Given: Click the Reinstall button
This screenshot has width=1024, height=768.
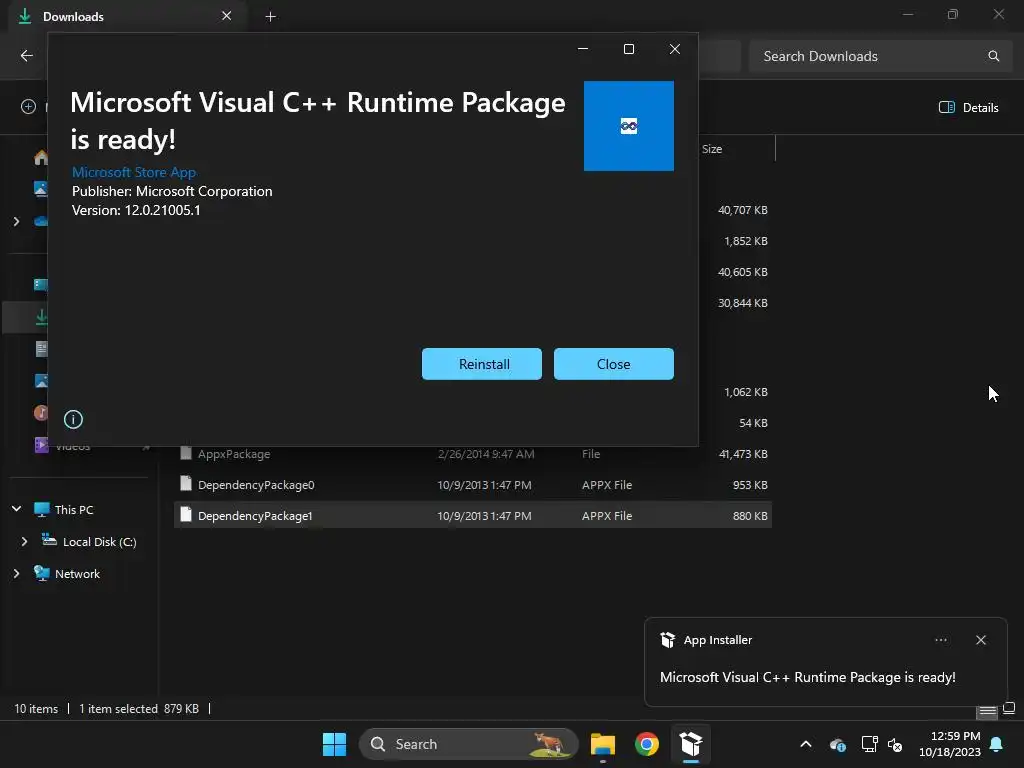Looking at the screenshot, I should [482, 364].
